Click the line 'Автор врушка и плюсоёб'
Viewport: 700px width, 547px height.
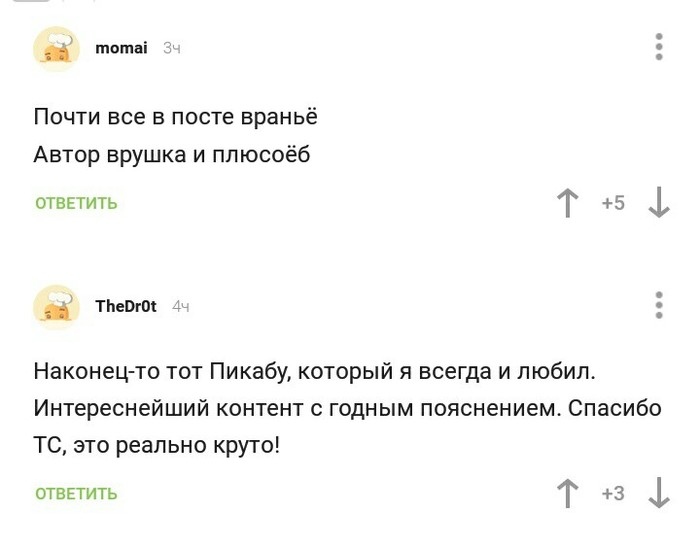pos(172,155)
